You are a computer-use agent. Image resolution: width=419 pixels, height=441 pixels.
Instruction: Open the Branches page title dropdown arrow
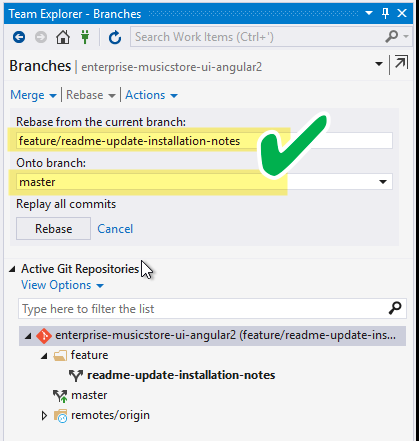(x=379, y=64)
